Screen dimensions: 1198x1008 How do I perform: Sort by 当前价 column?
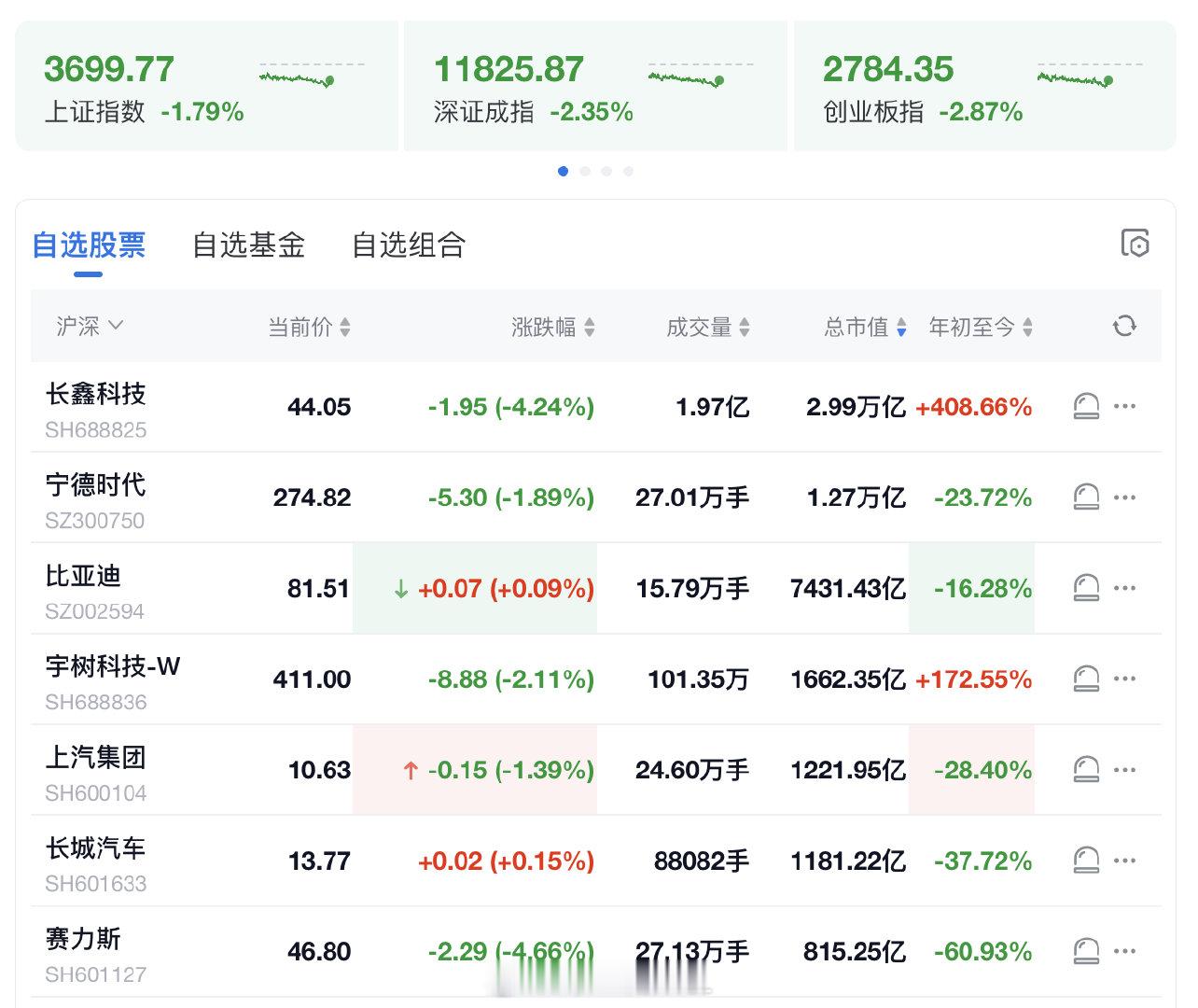(309, 327)
